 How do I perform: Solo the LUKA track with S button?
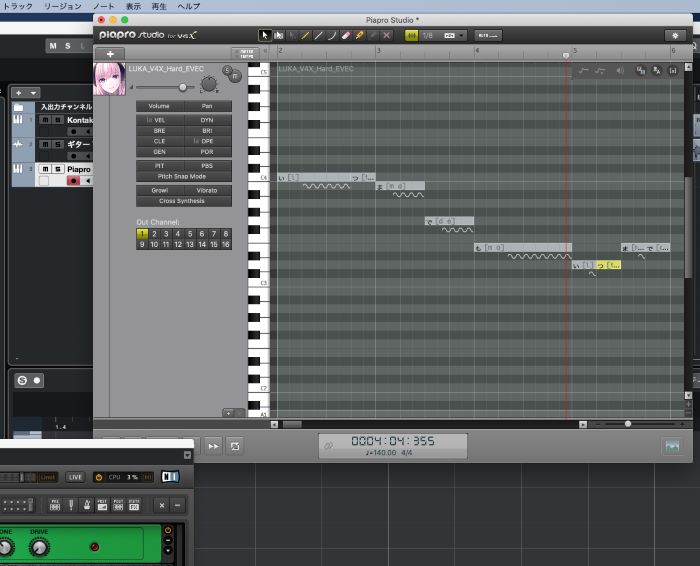[227, 69]
